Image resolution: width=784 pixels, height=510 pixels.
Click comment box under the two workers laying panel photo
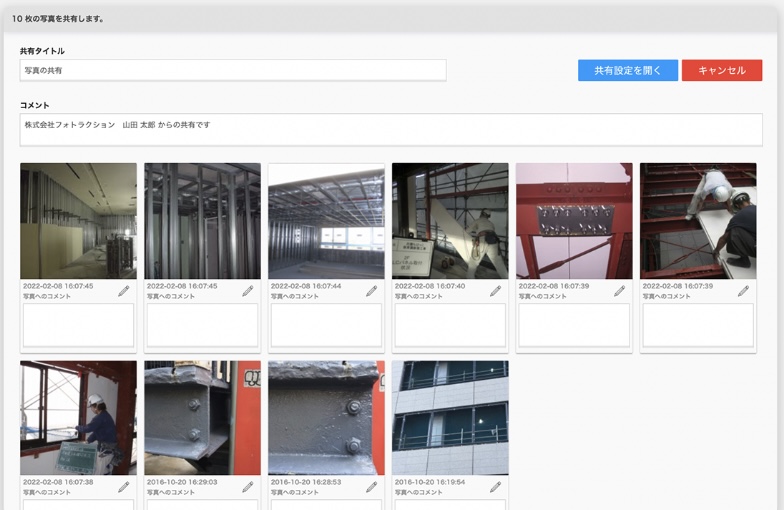(x=698, y=325)
